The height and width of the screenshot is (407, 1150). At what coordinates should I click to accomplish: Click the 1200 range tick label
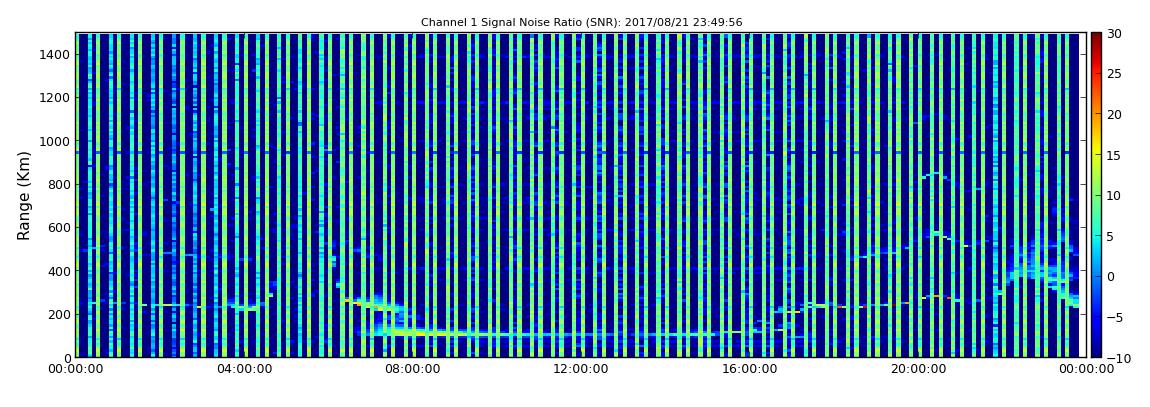54,98
